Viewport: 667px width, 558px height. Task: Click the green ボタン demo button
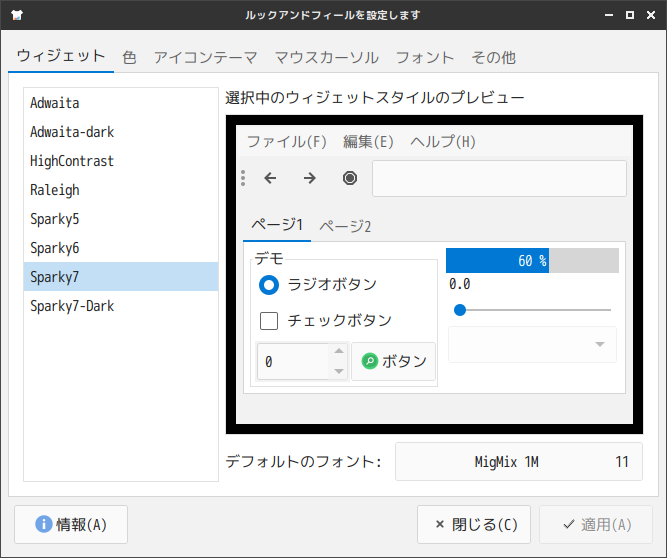pos(393,362)
